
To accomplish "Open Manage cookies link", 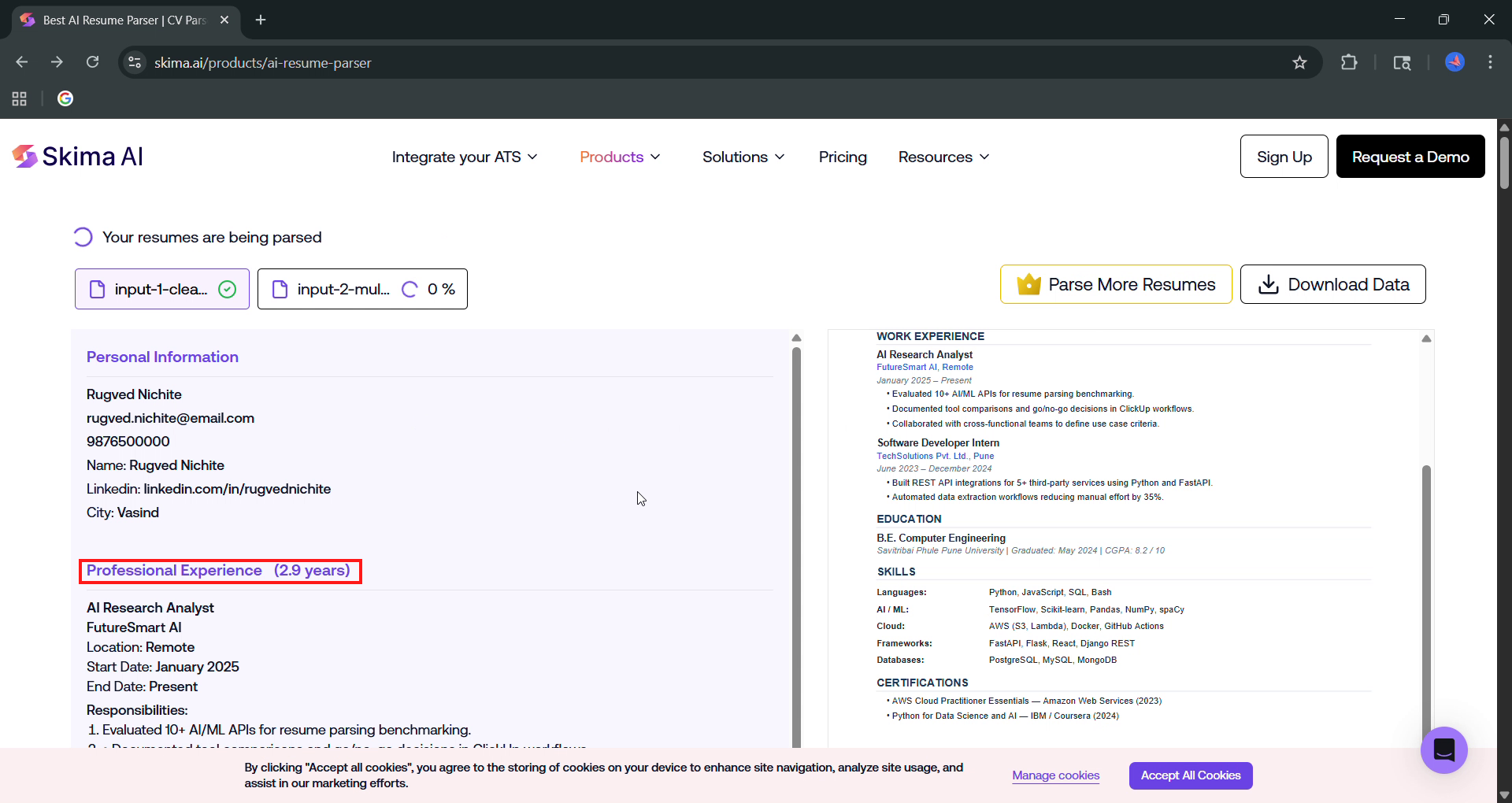I will (1055, 775).
